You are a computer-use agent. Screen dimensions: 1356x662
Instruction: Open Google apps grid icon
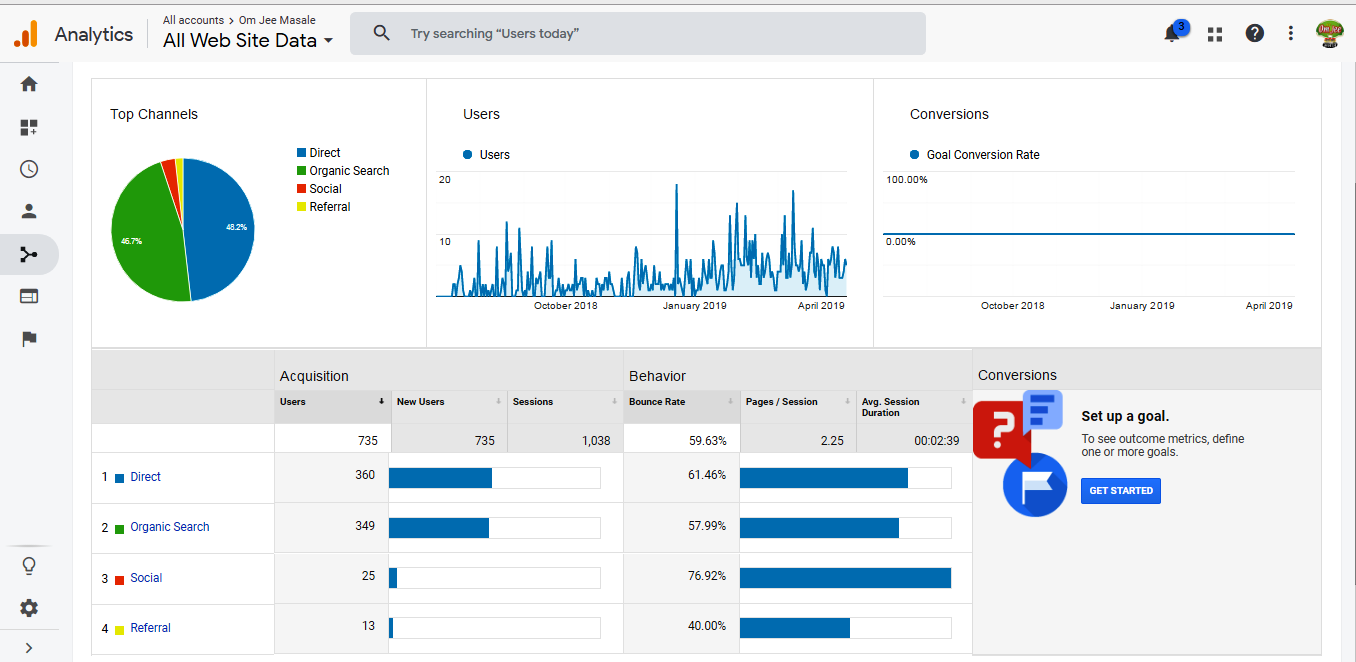(x=1215, y=34)
